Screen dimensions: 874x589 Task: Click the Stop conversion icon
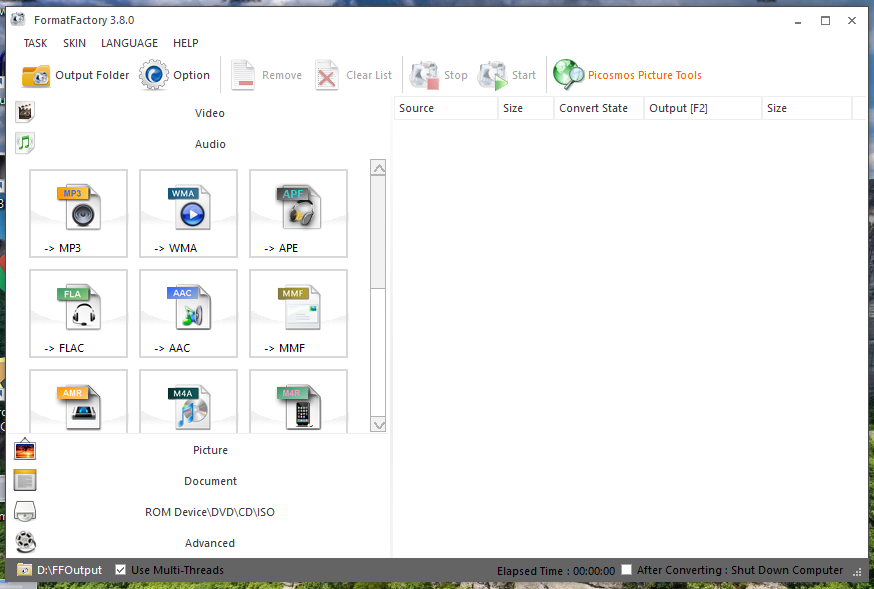click(x=425, y=75)
